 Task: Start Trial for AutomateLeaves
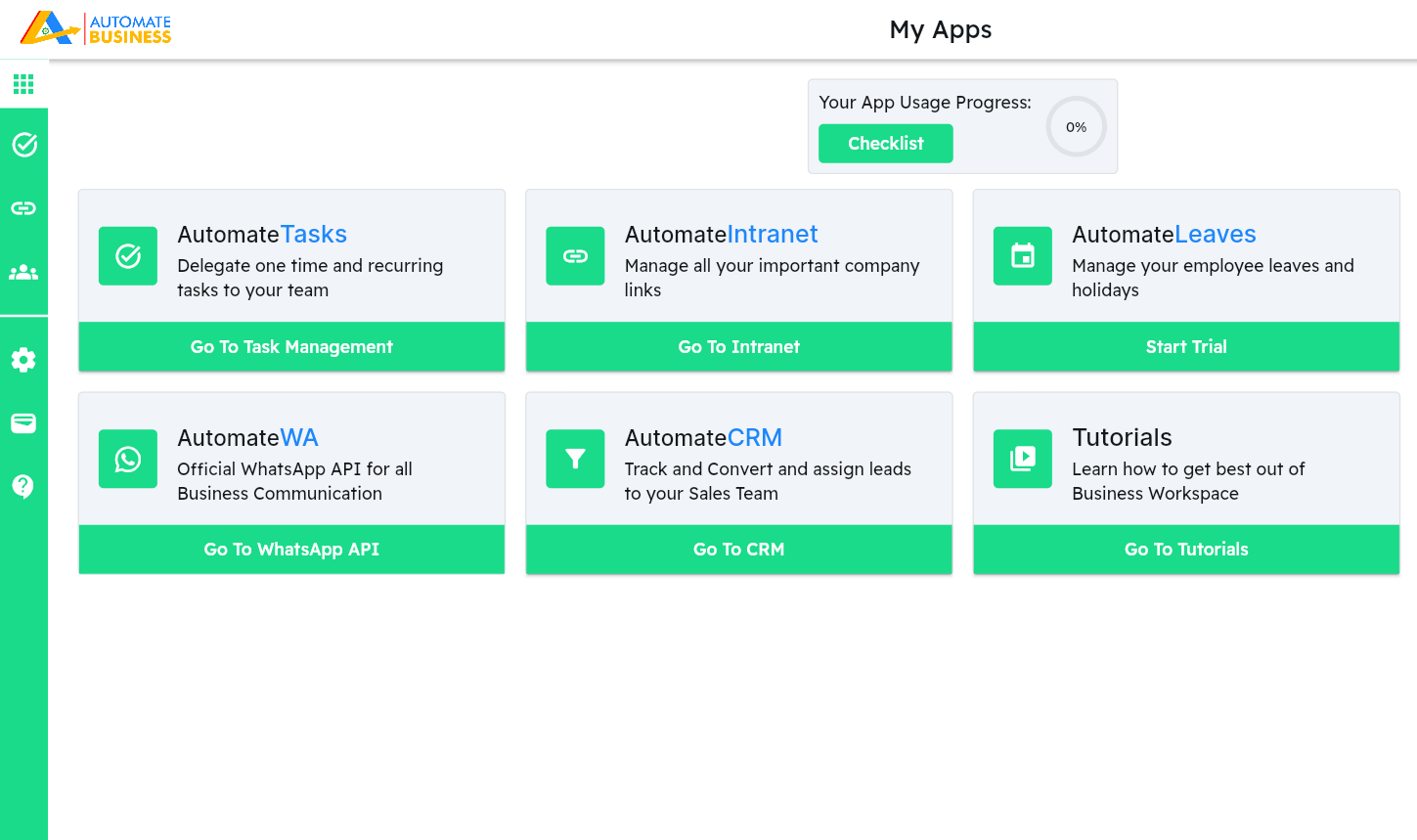tap(1186, 347)
